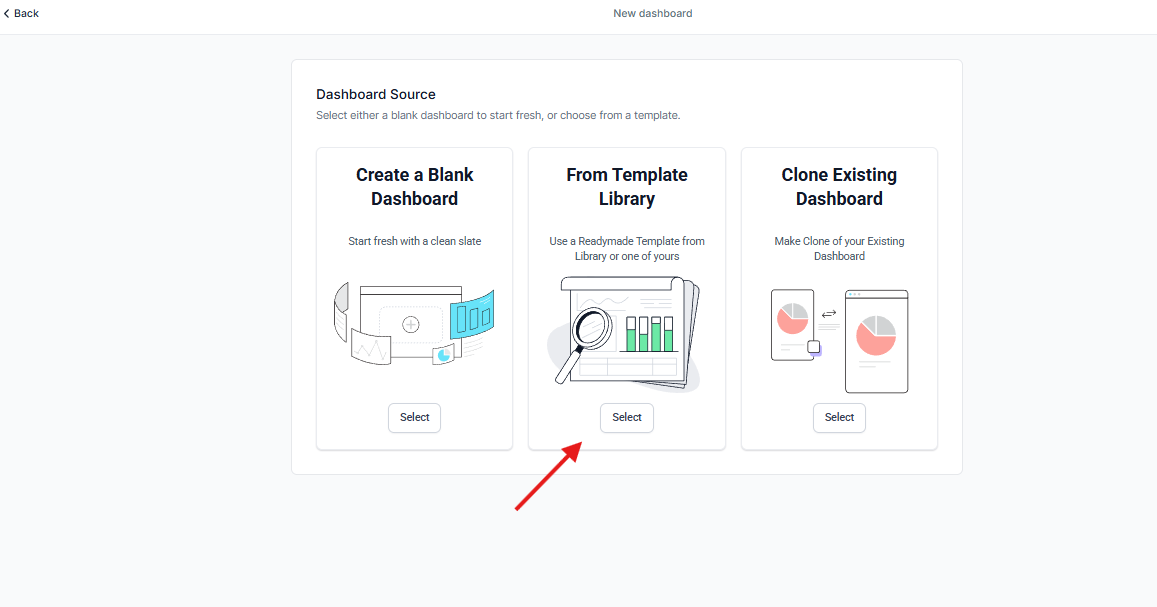Click the 'Clone Existing Dashboard' card title

839,187
